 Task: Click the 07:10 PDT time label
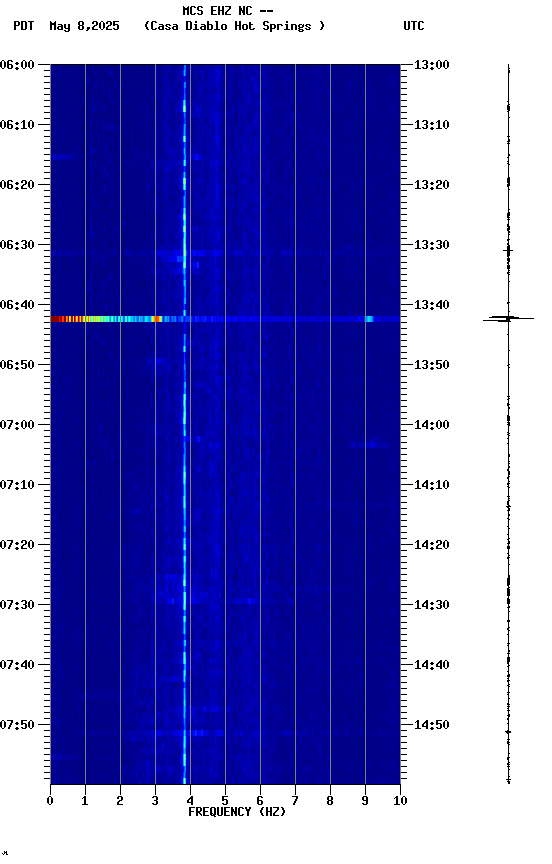[17, 485]
